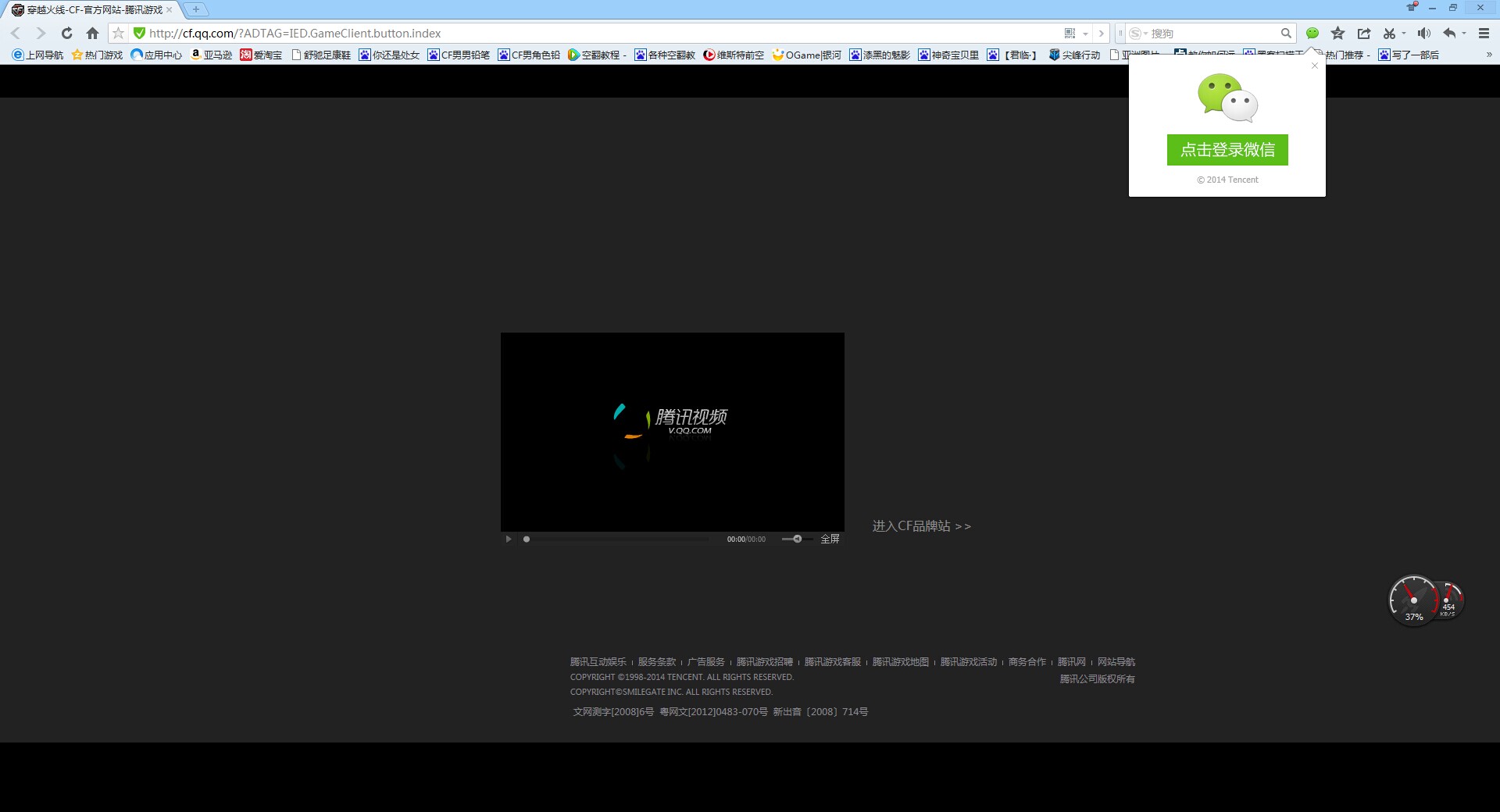Click the QR code icon in address bar
The image size is (1500, 812).
(1070, 34)
